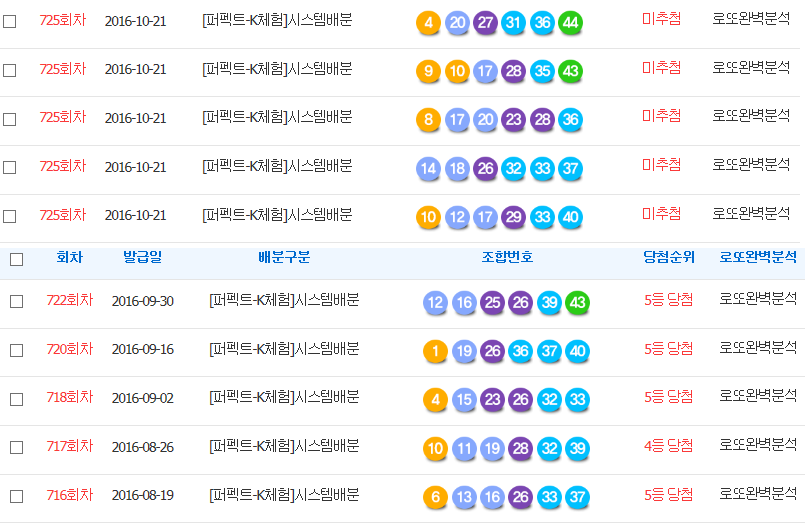
Task: Click the orange number 9 lottery ball
Action: (x=428, y=71)
